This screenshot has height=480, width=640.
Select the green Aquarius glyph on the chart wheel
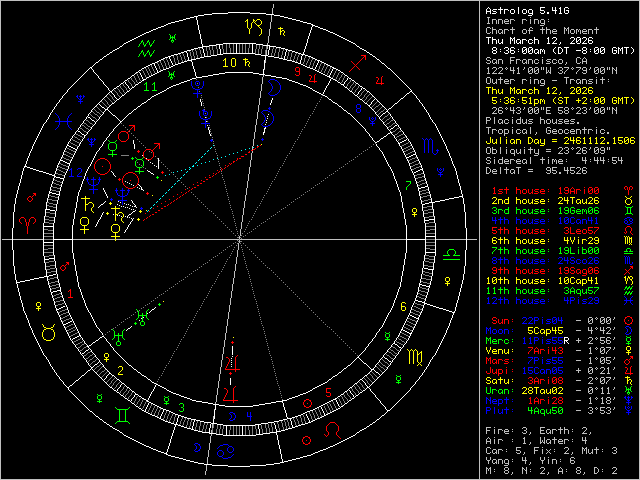coord(147,47)
